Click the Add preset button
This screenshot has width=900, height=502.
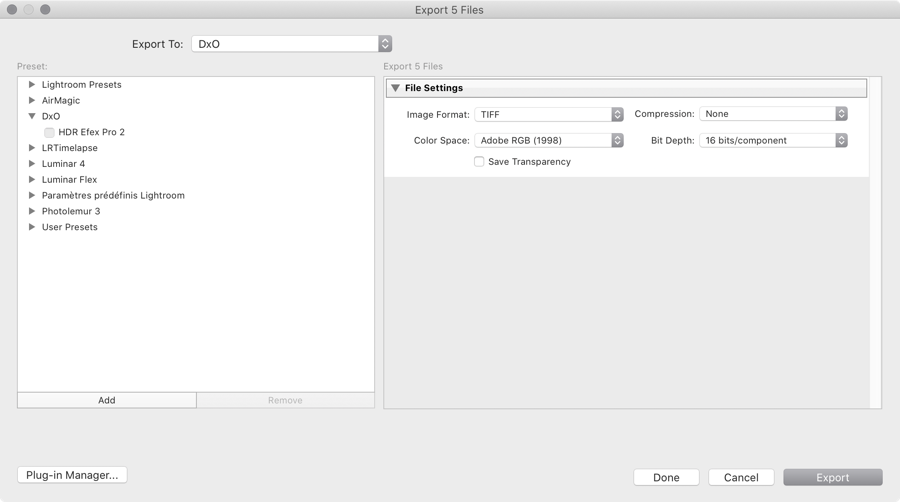107,400
